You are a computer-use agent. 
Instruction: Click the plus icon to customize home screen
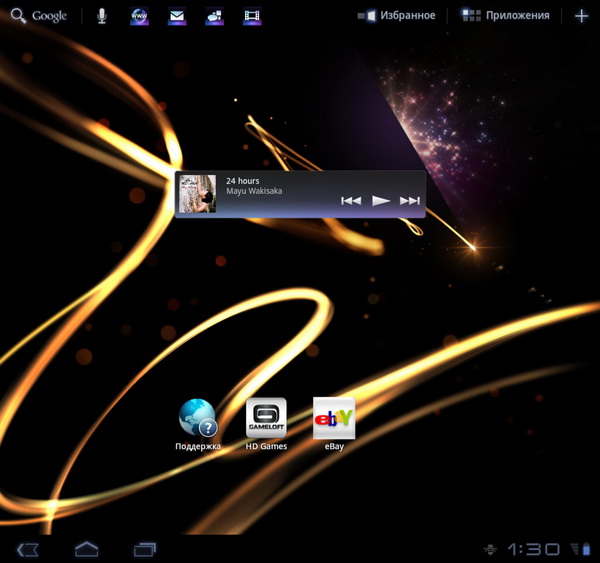click(582, 16)
